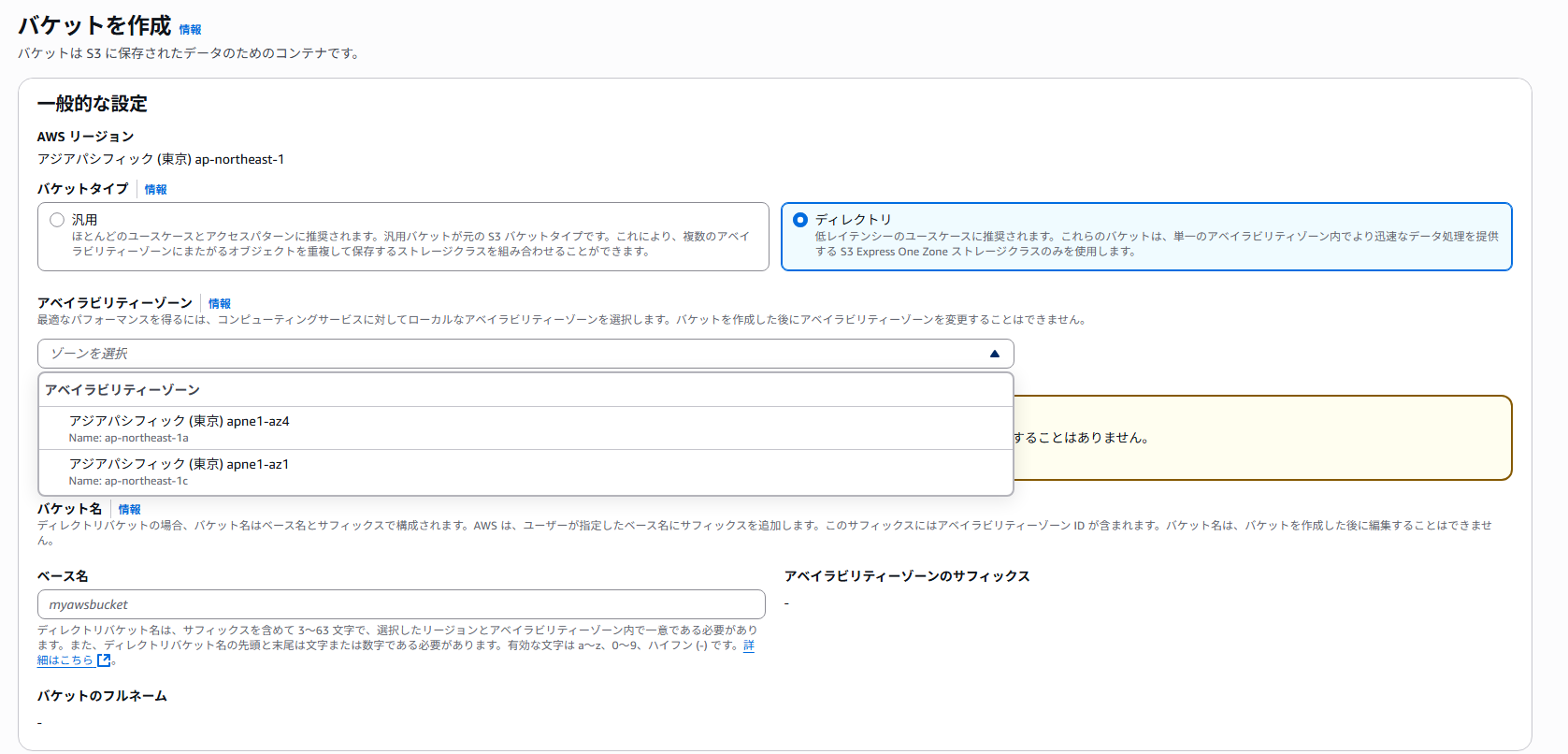Open 情報 link next to バケットを作成

click(190, 30)
